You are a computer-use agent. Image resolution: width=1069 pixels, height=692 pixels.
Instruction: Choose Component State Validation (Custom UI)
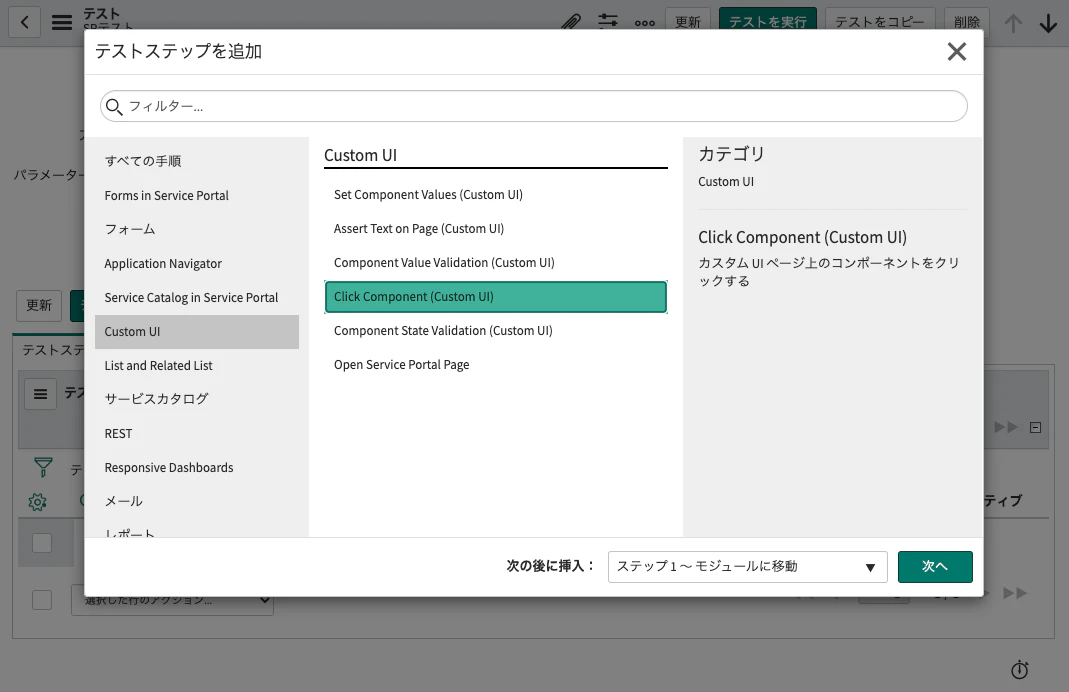(x=496, y=331)
